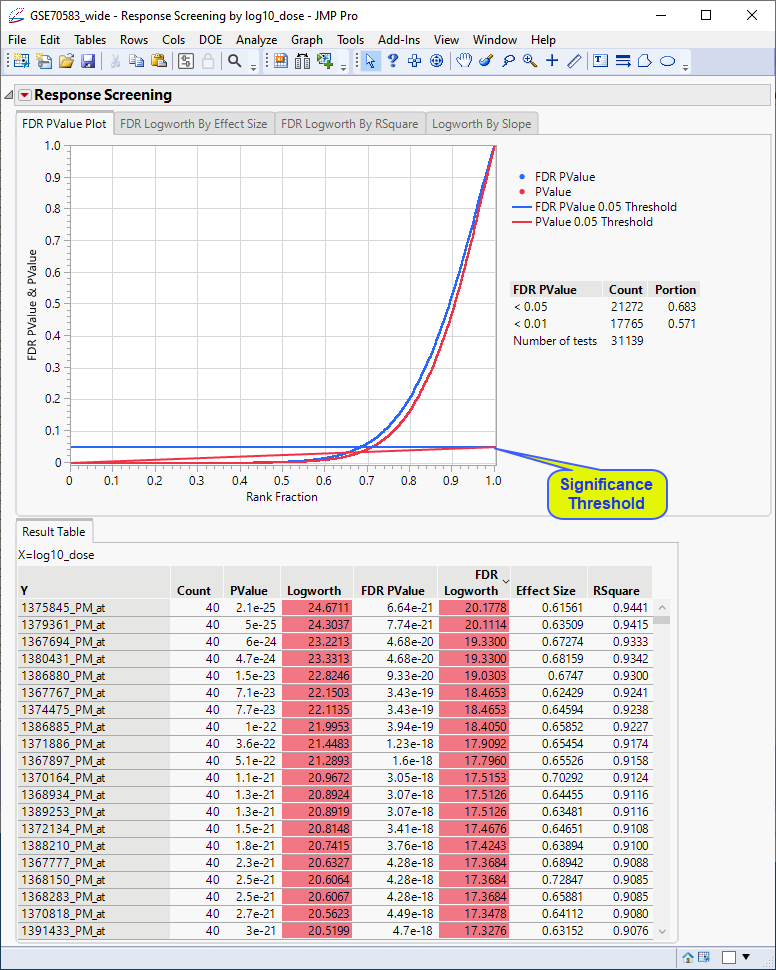Switch to Logworth By Slope tab
This screenshot has height=970, width=776.
tap(482, 124)
